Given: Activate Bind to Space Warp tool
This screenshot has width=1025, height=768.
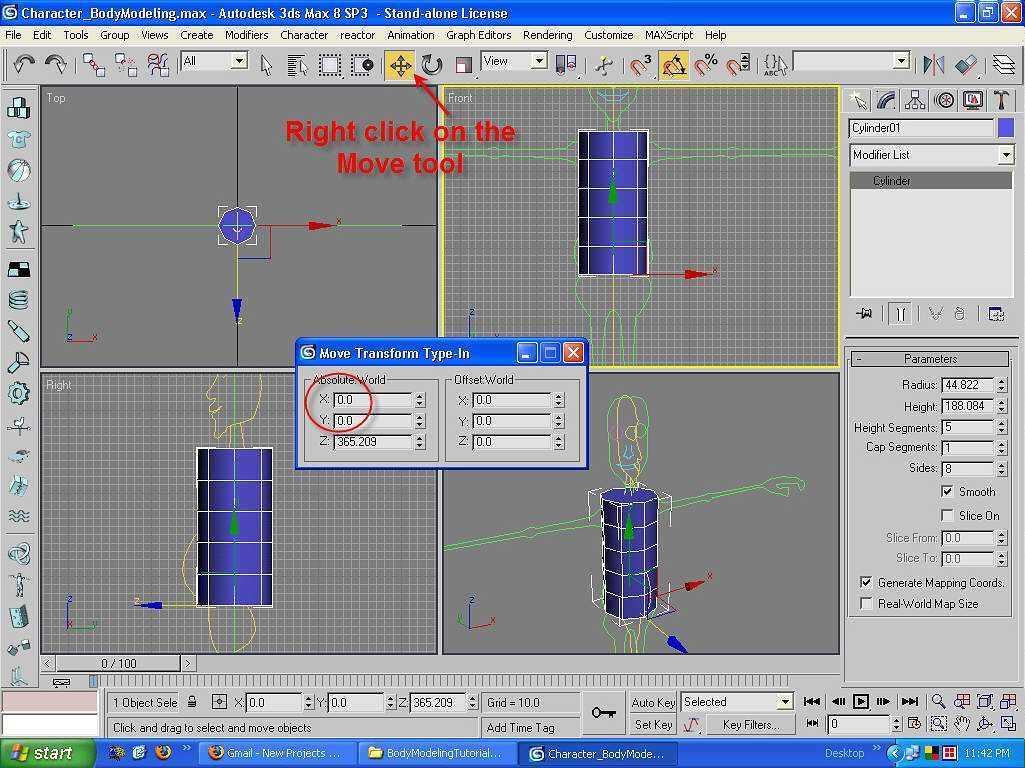Looking at the screenshot, I should coord(158,65).
